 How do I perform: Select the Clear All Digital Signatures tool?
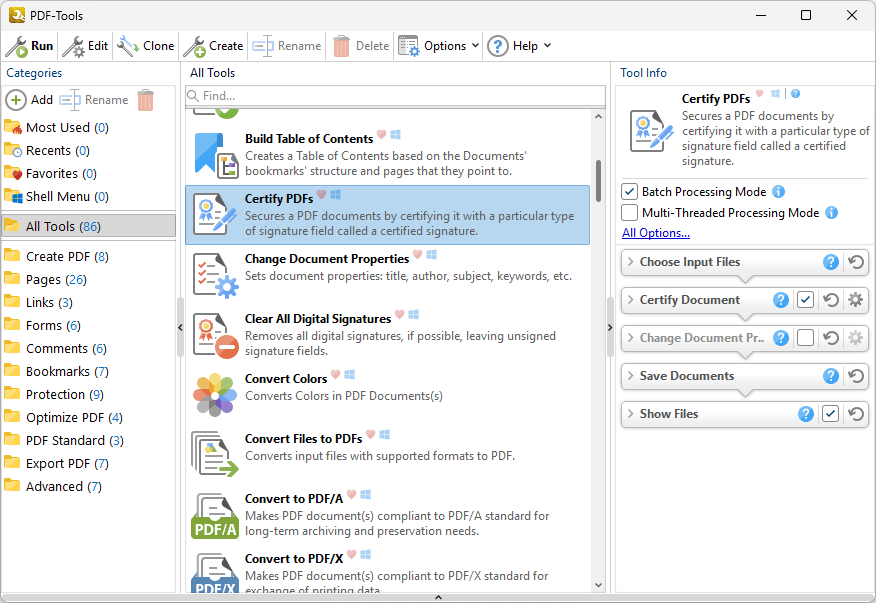point(317,319)
